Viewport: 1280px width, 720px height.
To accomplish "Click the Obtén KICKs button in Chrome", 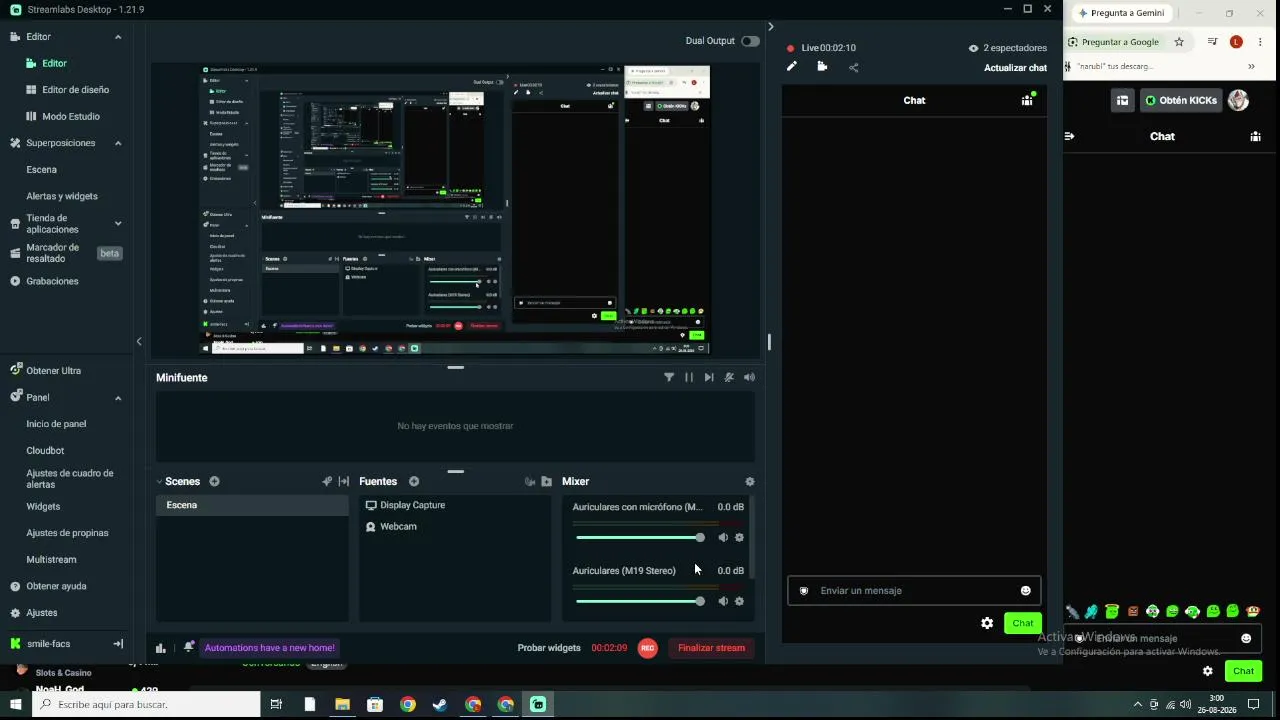I will 1181,101.
